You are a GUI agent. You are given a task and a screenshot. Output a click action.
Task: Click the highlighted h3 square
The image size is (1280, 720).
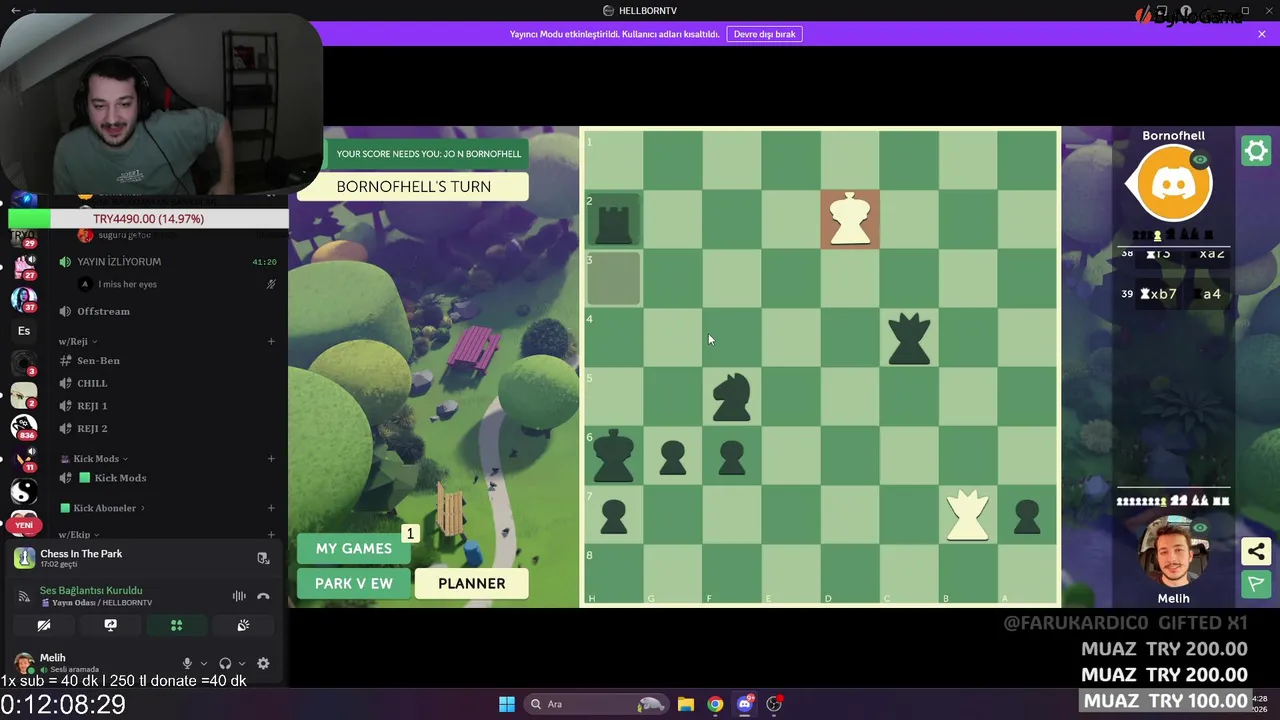614,278
